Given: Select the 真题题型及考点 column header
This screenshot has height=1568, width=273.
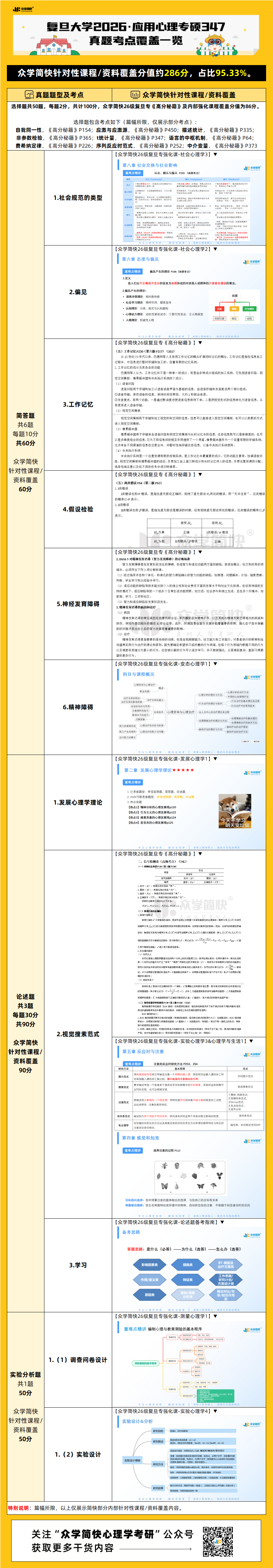Looking at the screenshot, I should pos(59,95).
